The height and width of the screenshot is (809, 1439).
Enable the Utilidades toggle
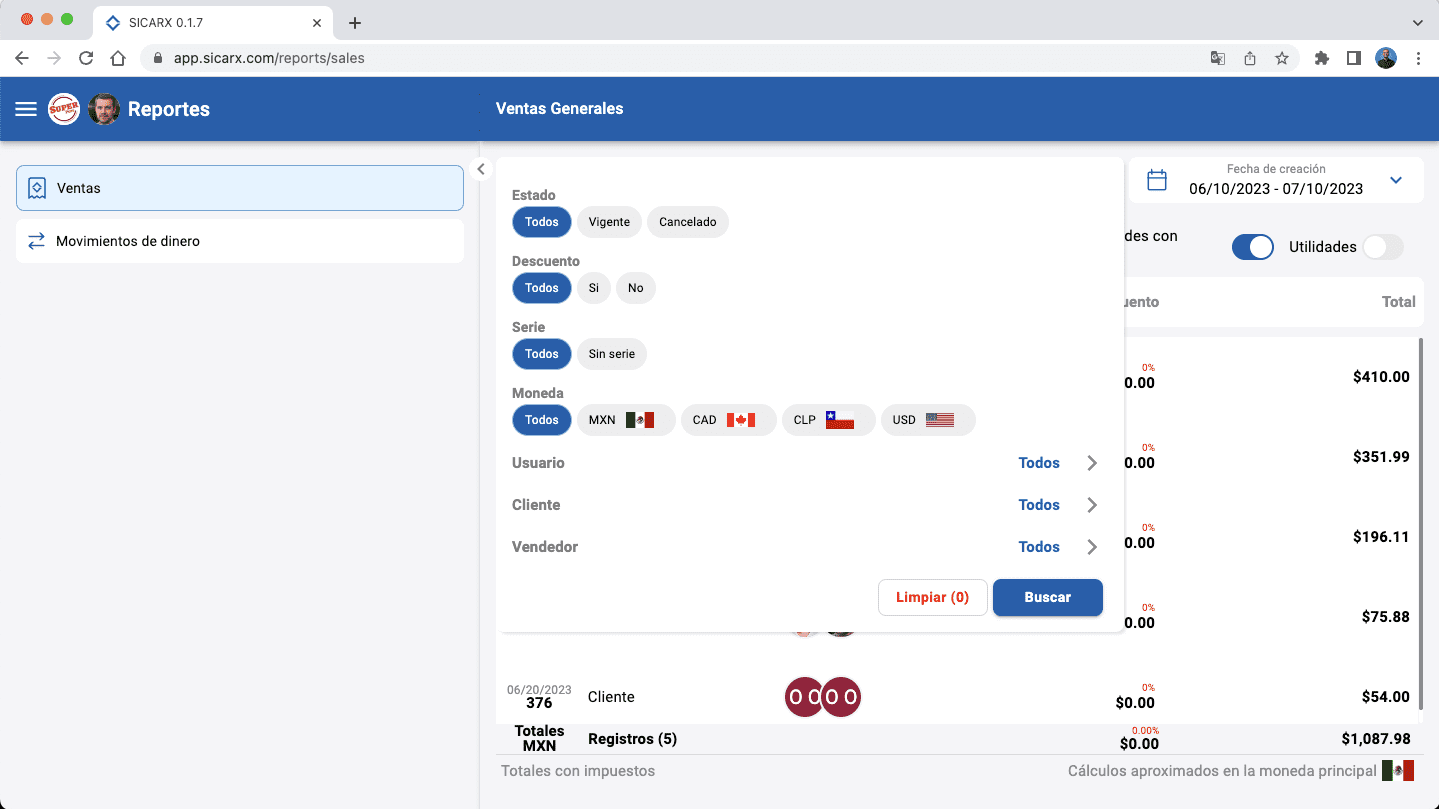[x=1383, y=247]
